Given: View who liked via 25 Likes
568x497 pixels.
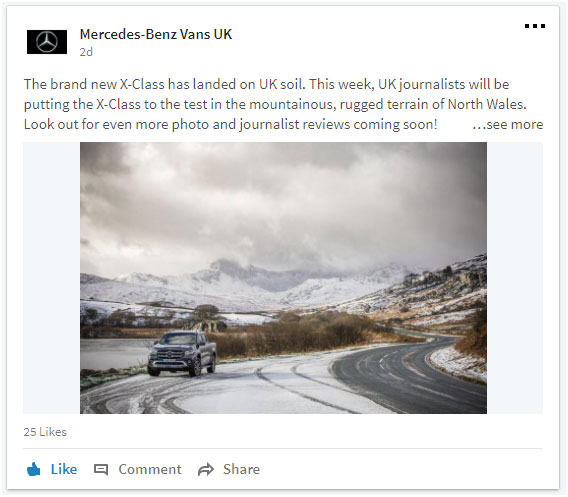Looking at the screenshot, I should tap(45, 432).
